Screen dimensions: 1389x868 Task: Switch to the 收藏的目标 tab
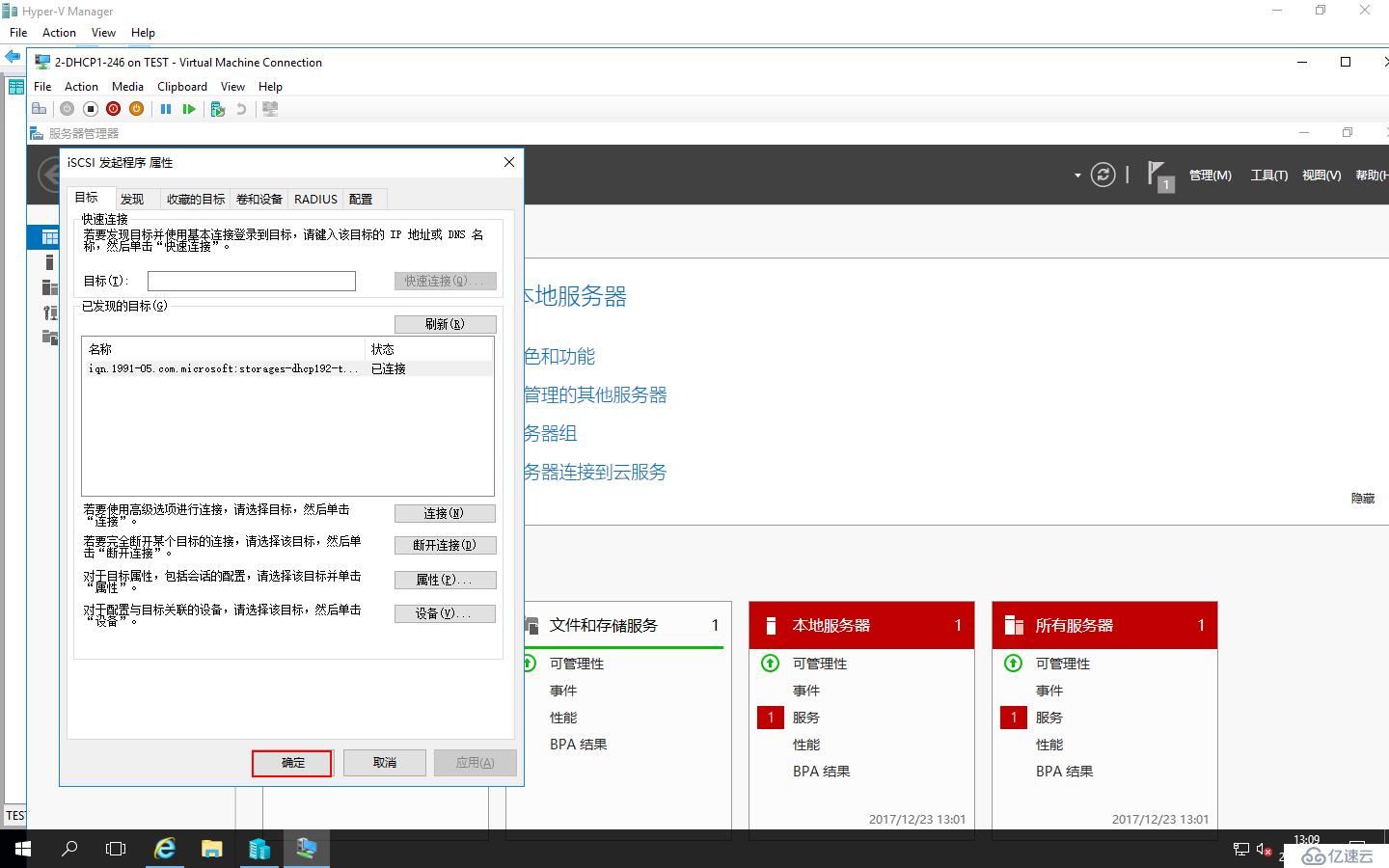(x=196, y=199)
